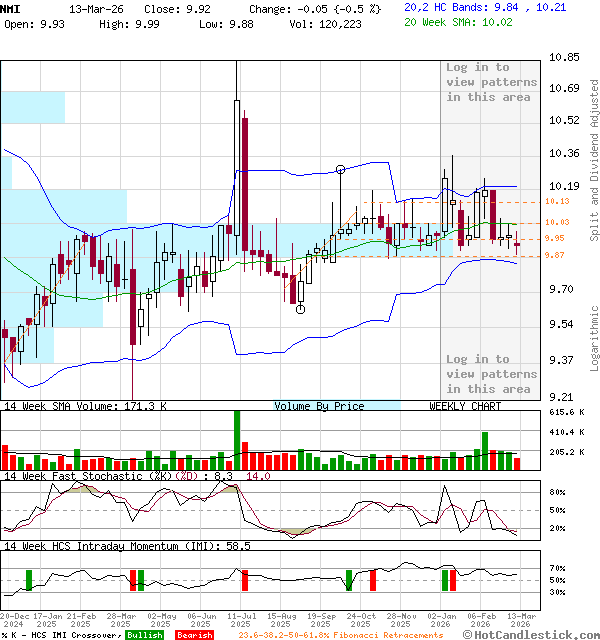Click the 'Volume By Price' label
Viewport: 600px width, 640px height.
[319, 406]
